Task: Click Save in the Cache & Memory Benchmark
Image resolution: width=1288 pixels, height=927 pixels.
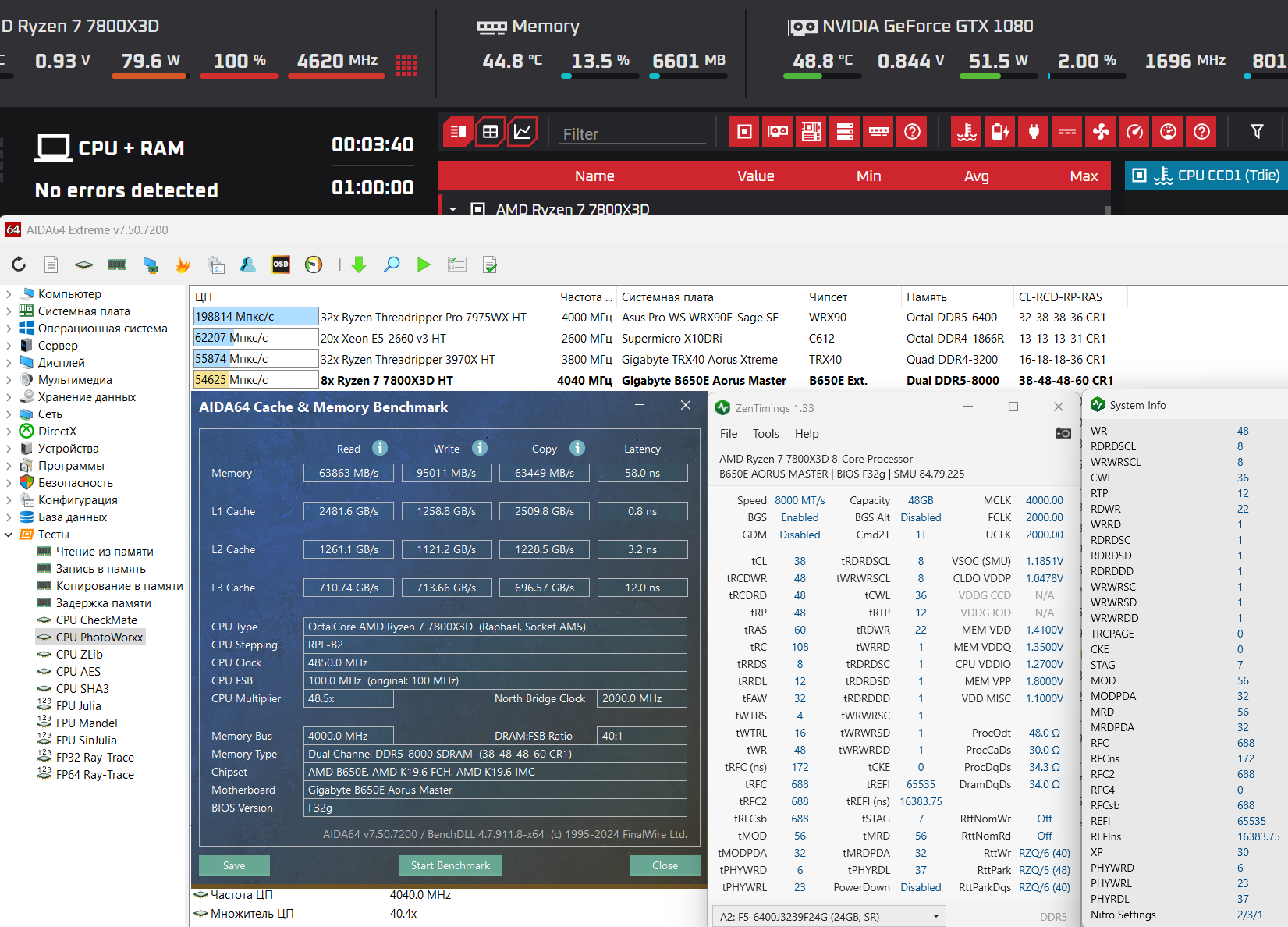Action: click(234, 865)
